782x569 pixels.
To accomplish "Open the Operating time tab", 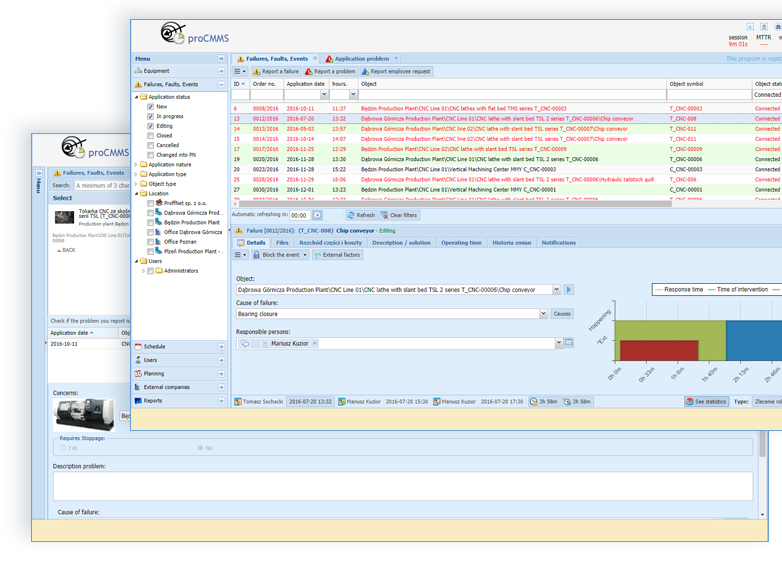I will tap(461, 243).
